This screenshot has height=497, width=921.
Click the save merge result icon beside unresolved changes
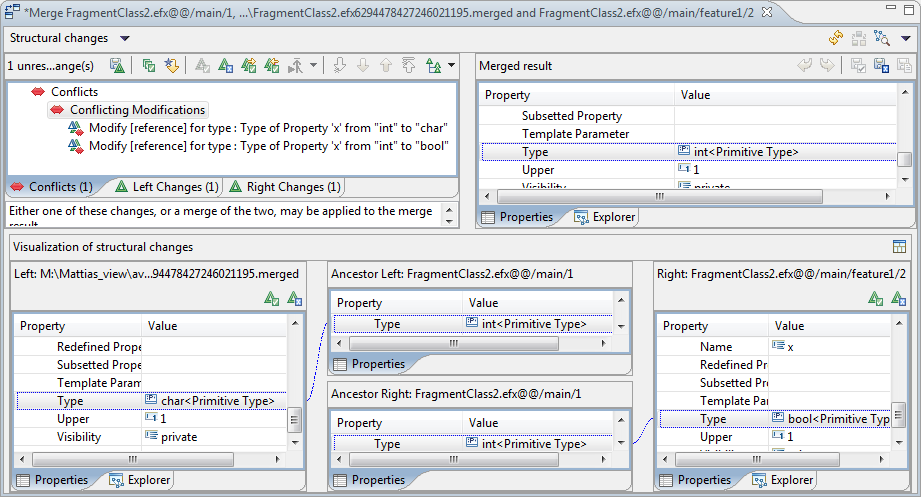pyautogui.click(x=117, y=65)
